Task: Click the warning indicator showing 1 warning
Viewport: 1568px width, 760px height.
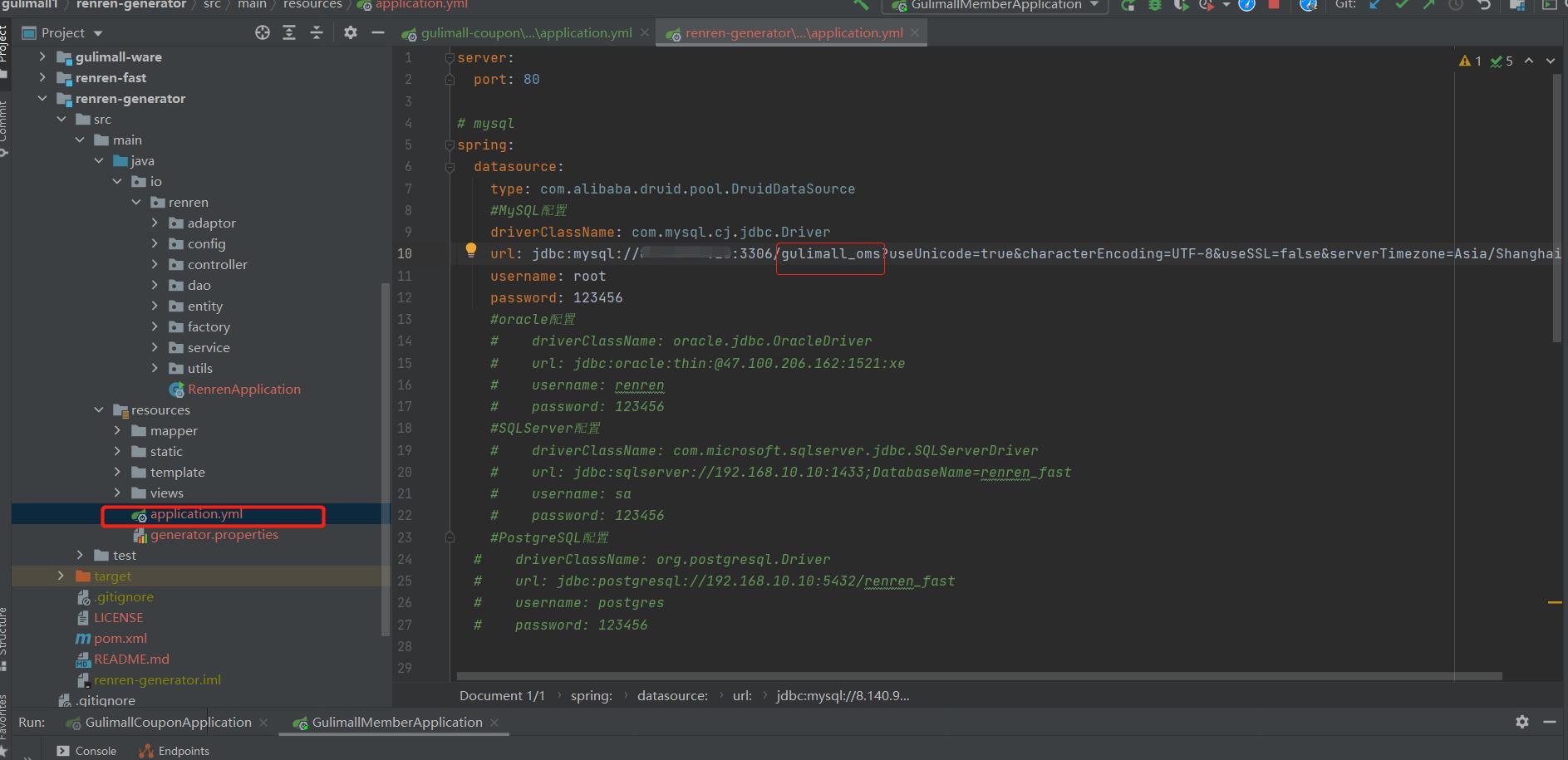Action: (1470, 61)
